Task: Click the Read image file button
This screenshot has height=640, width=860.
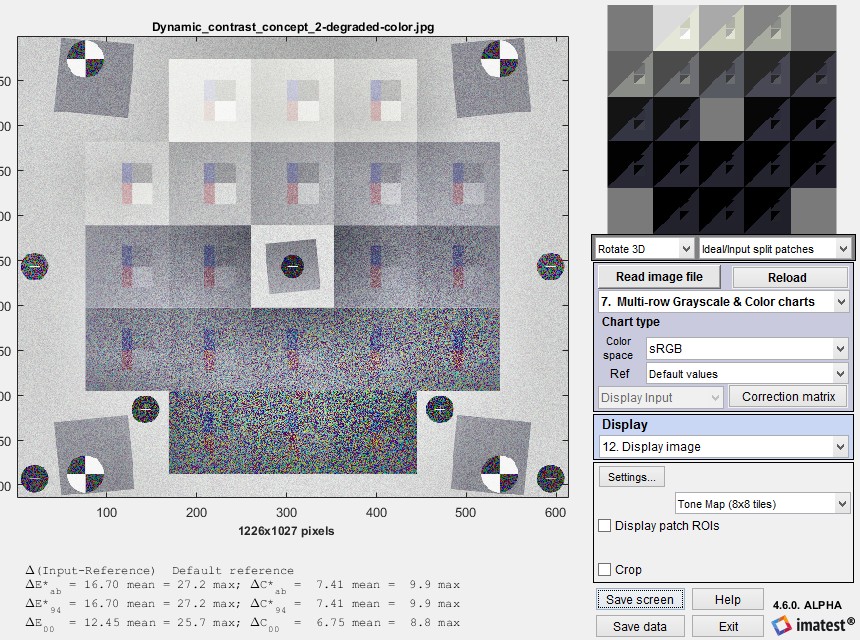Action: tap(657, 276)
